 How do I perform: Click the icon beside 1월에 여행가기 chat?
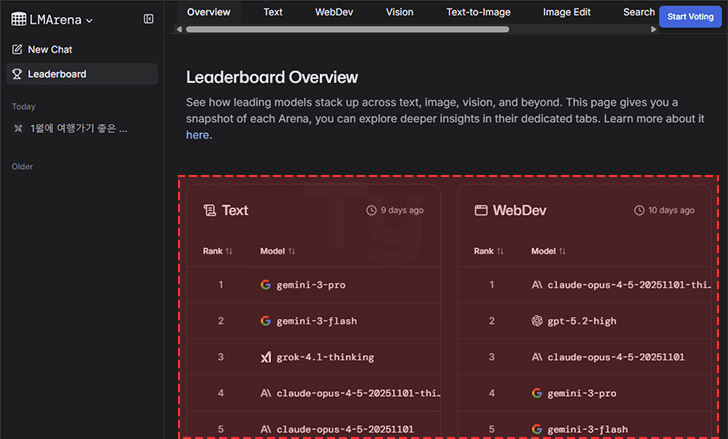18,128
